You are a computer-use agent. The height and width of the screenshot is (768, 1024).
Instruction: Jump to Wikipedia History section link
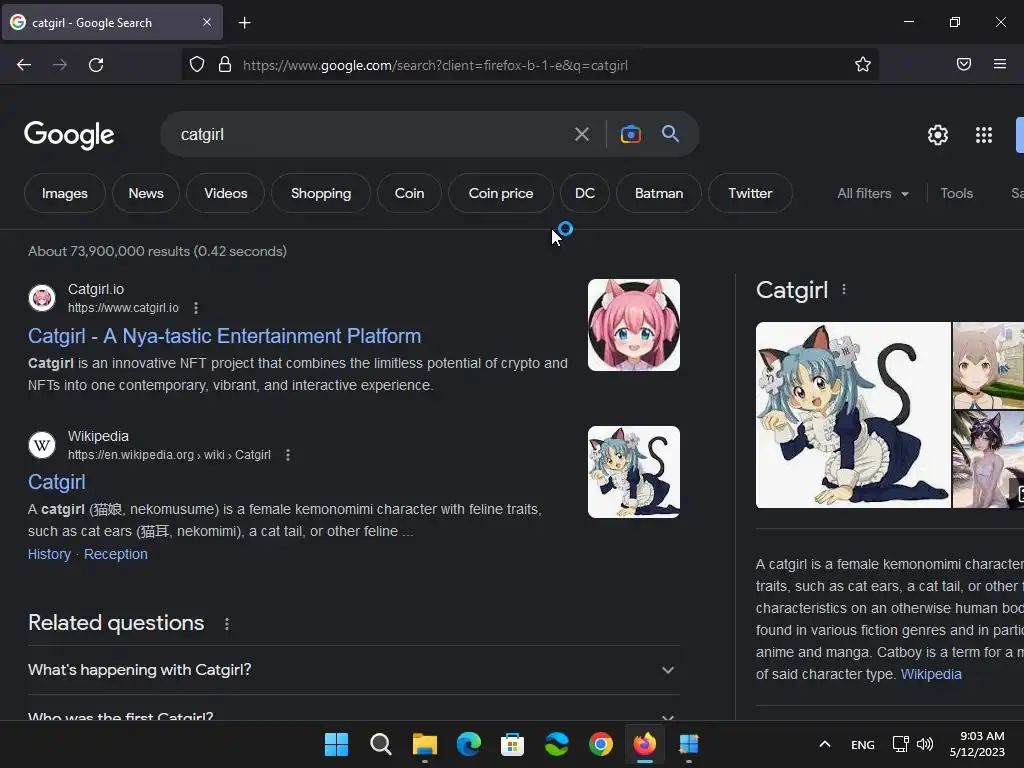click(49, 554)
